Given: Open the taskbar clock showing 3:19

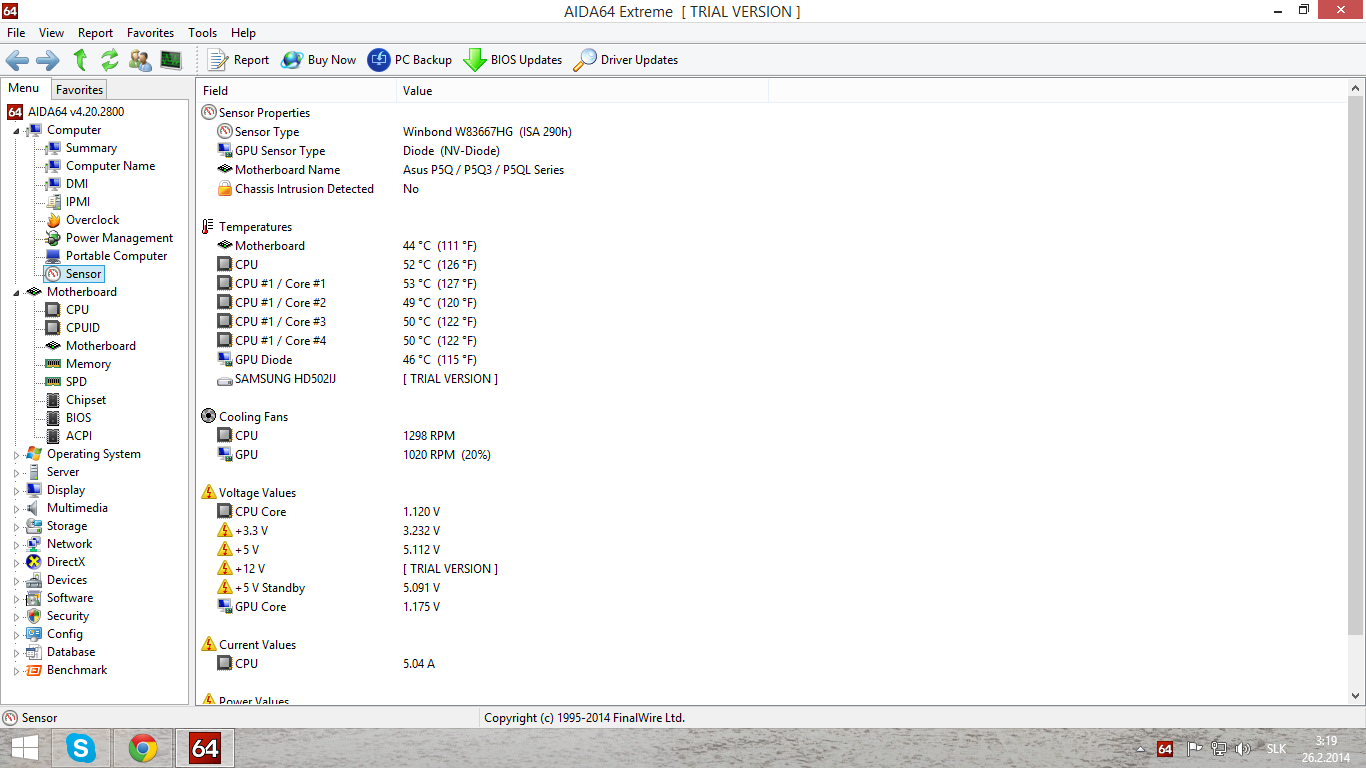Looking at the screenshot, I should (x=1327, y=749).
